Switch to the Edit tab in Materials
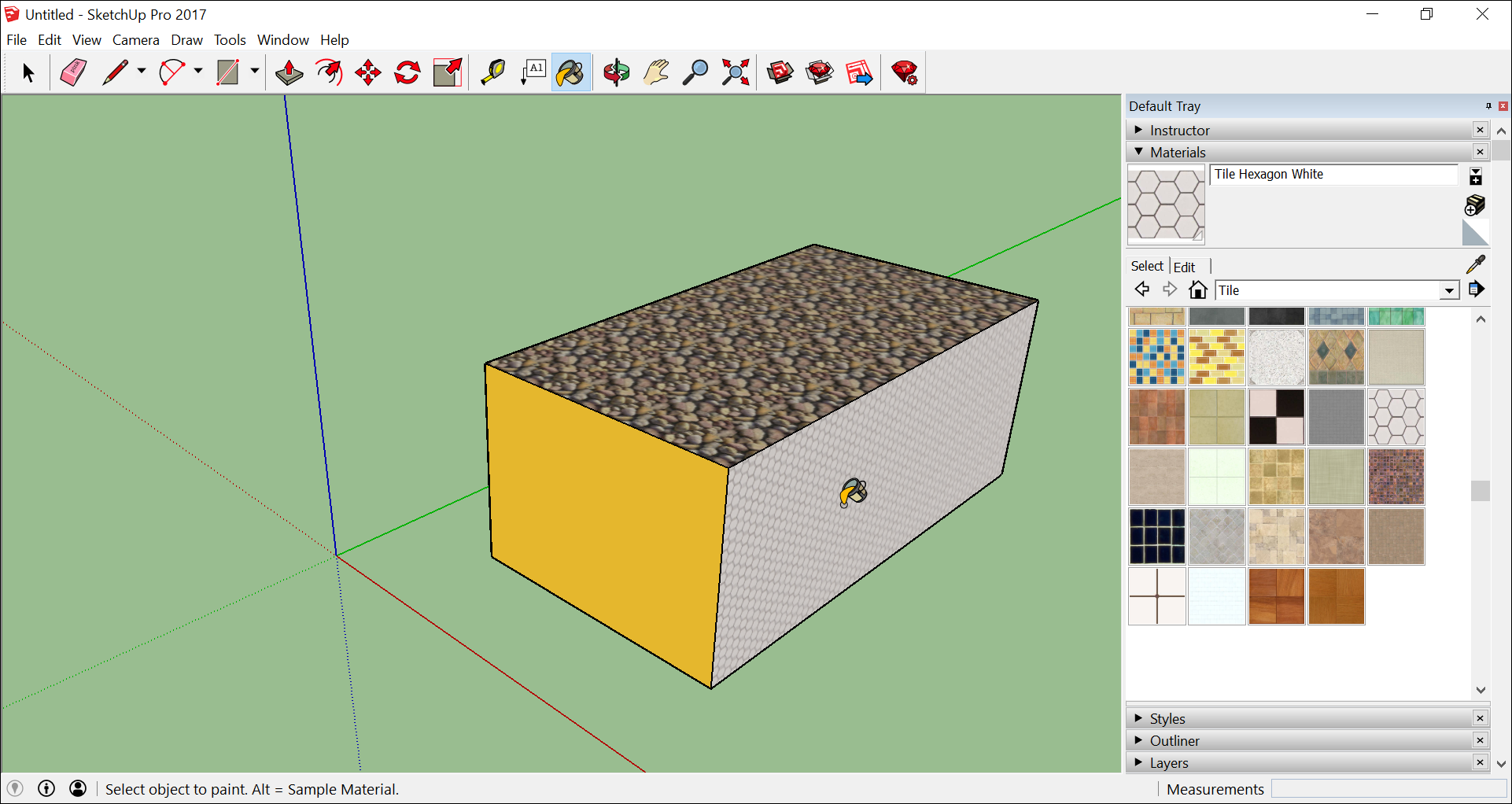The width and height of the screenshot is (1512, 804). [1184, 267]
